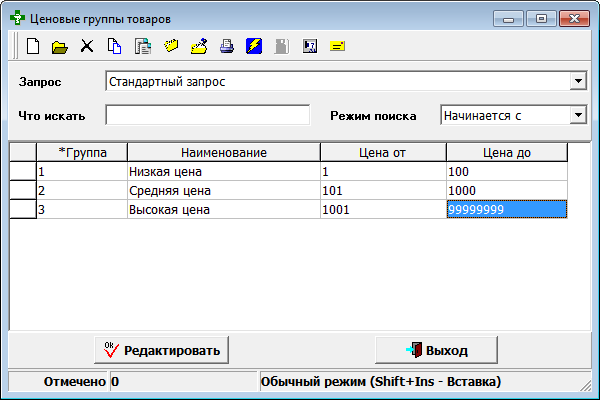Click the yellow tag label icon
This screenshot has height=400, width=600.
[171, 46]
